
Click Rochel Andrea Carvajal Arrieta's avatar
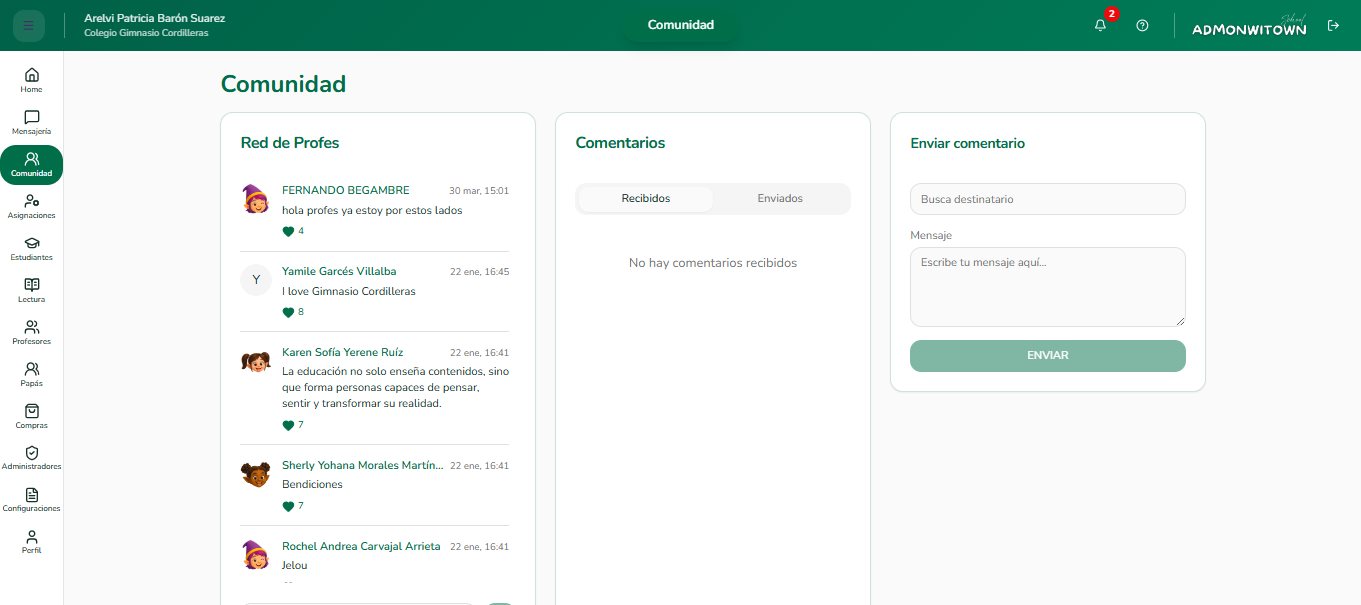tap(256, 555)
